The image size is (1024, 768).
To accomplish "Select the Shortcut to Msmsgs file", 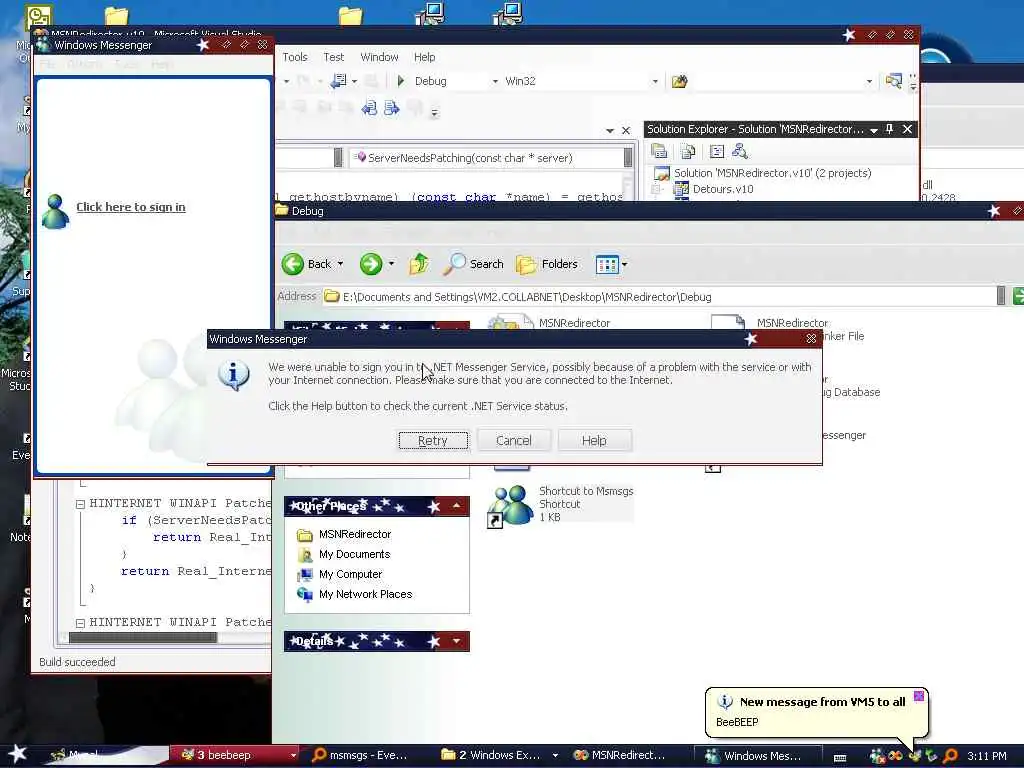I will coord(562,504).
